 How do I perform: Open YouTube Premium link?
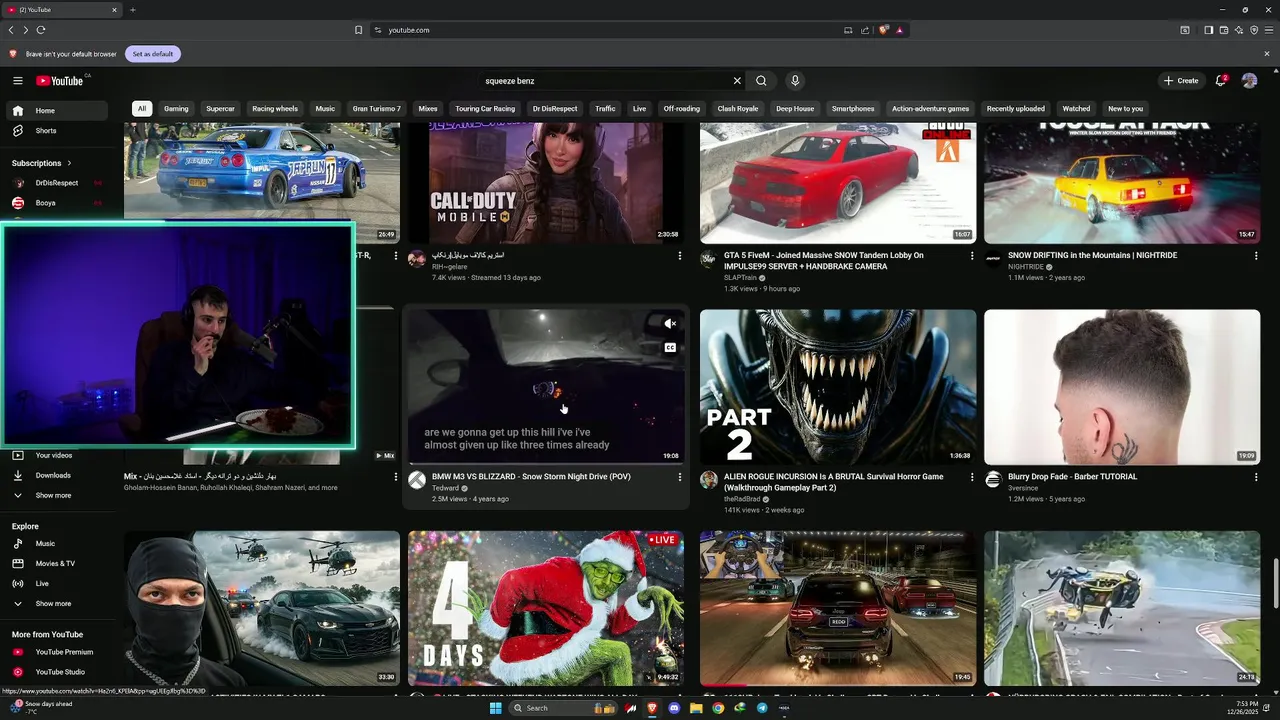[56, 652]
